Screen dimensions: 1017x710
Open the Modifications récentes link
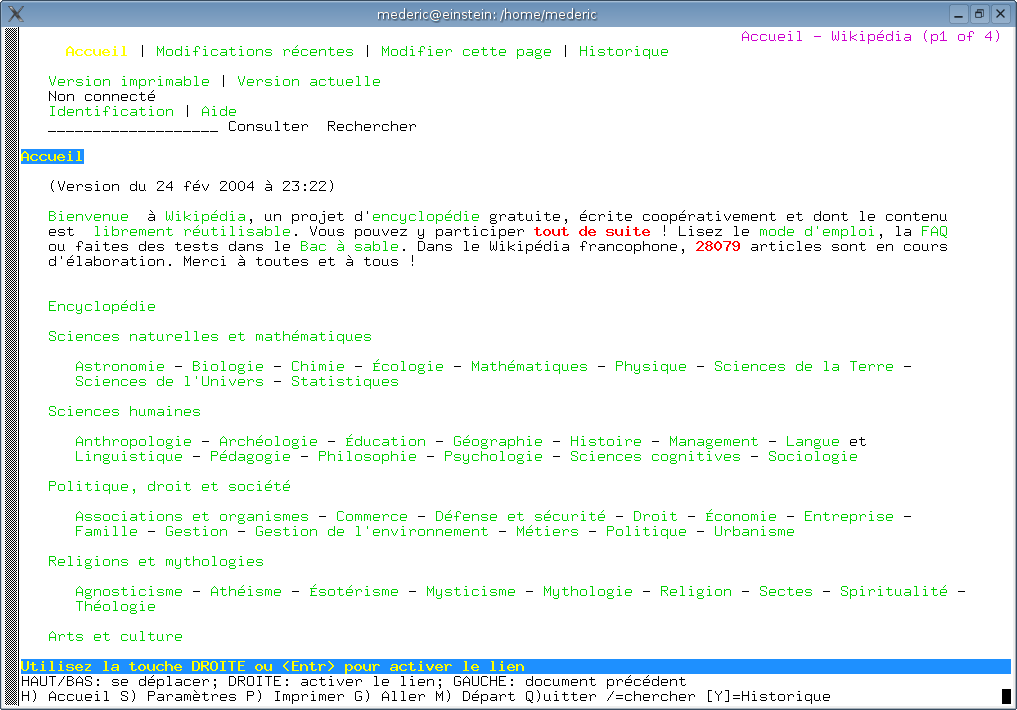click(x=254, y=51)
